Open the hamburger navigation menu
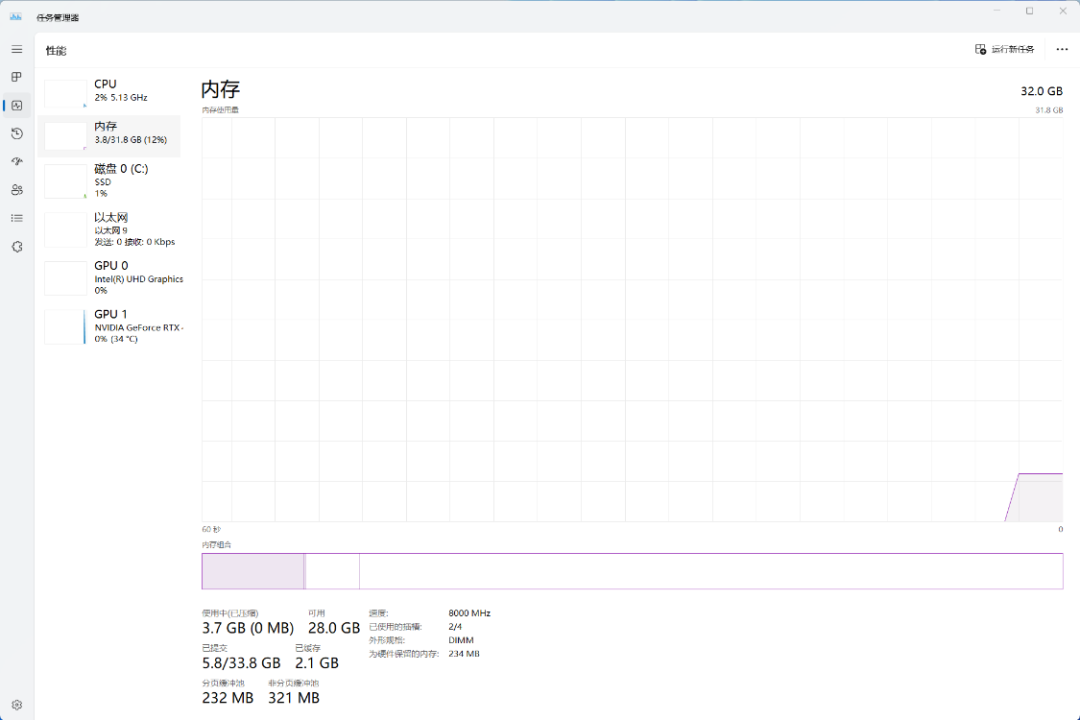This screenshot has width=1080, height=720. [x=17, y=50]
